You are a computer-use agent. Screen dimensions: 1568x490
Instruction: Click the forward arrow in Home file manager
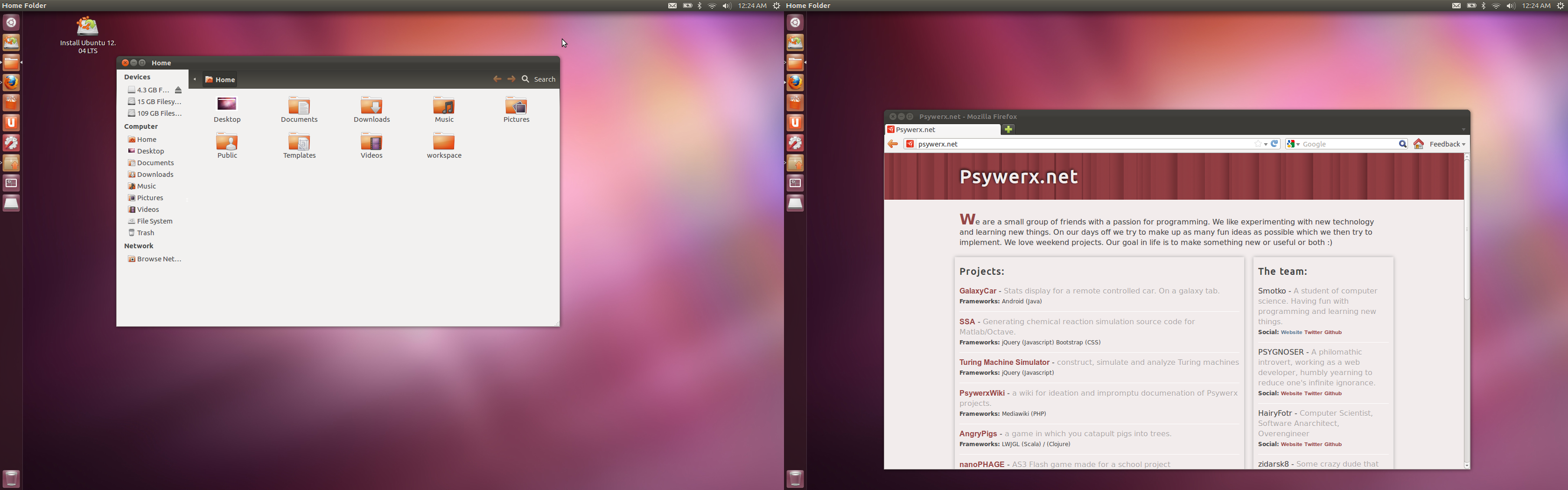pos(511,79)
